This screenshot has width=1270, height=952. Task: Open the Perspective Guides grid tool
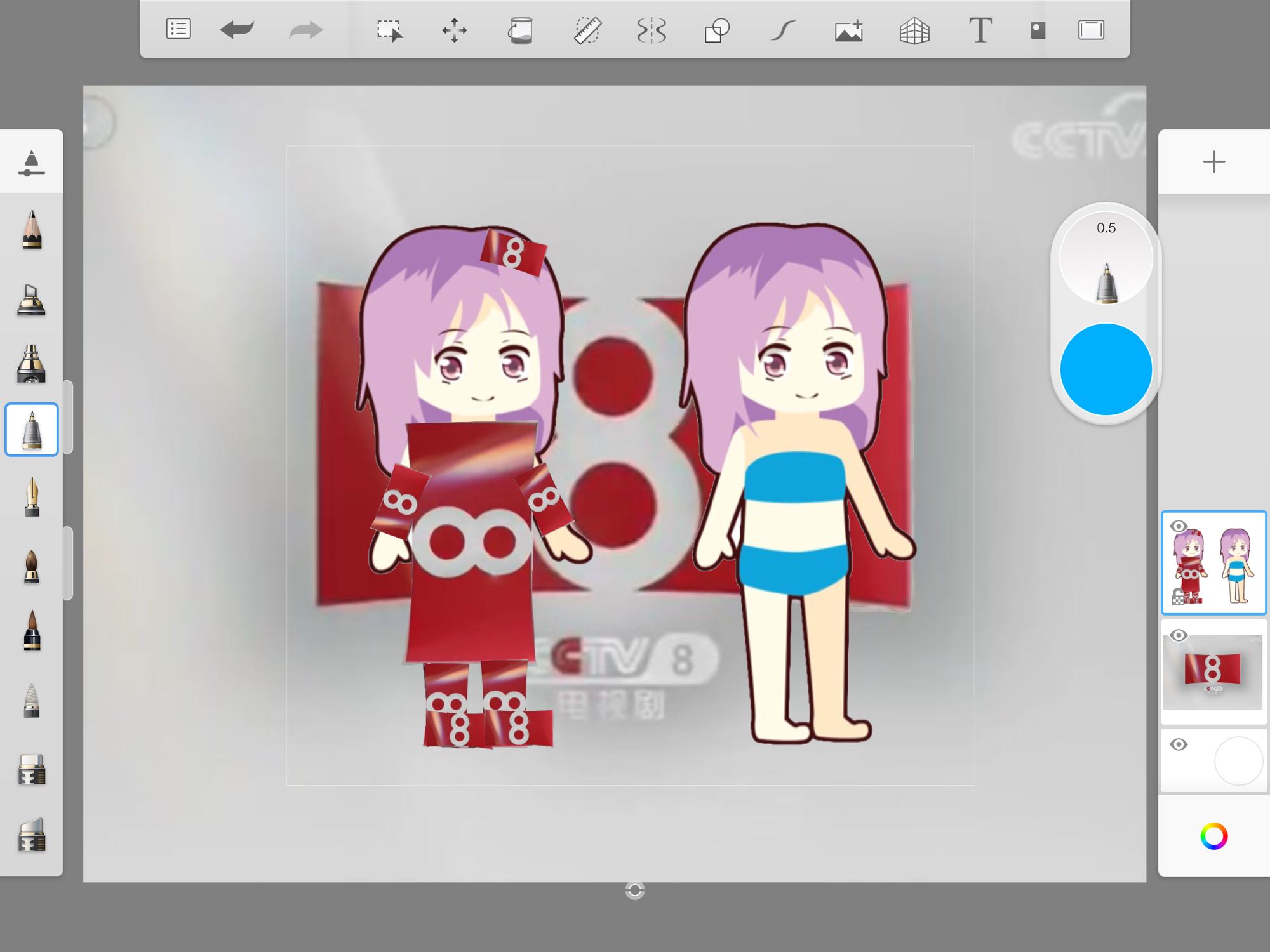[914, 30]
